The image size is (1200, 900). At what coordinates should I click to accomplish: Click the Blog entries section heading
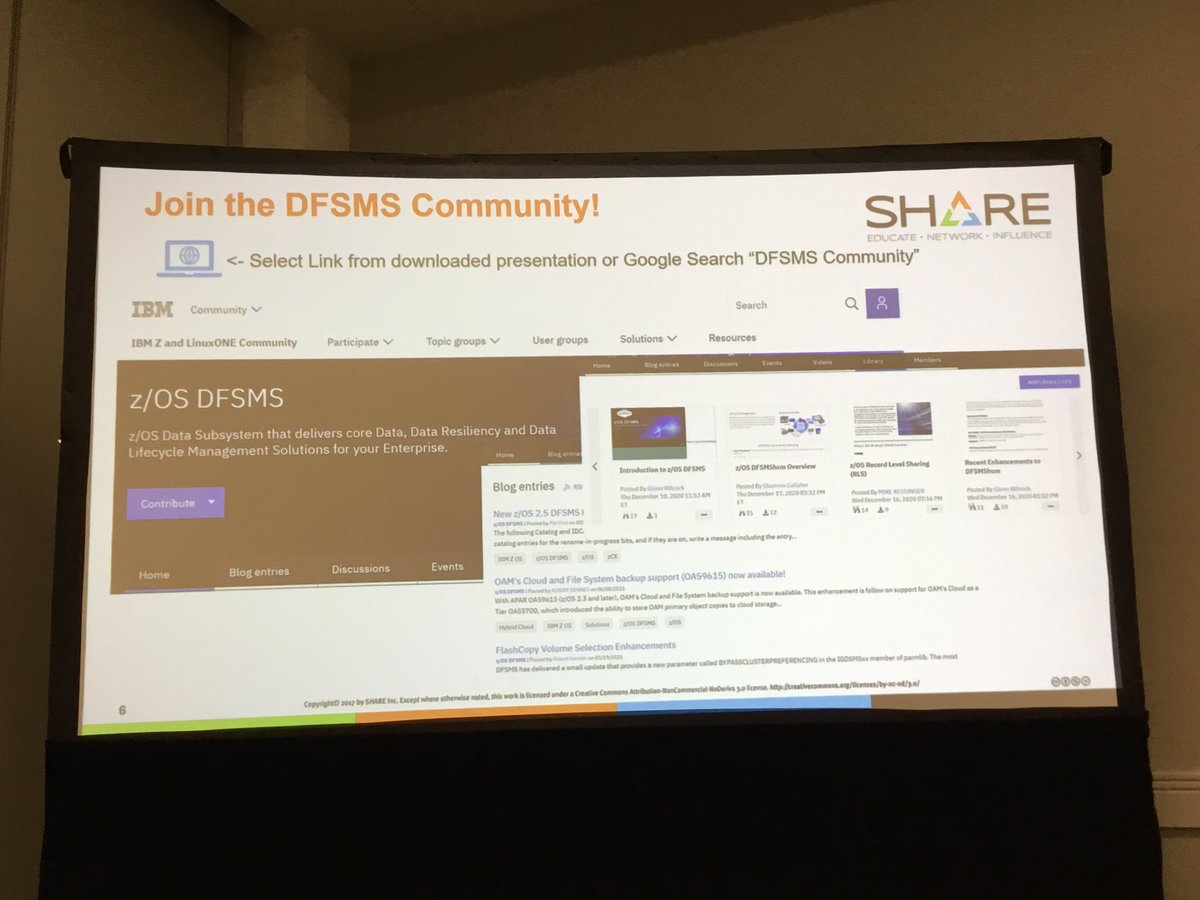pyautogui.click(x=523, y=486)
